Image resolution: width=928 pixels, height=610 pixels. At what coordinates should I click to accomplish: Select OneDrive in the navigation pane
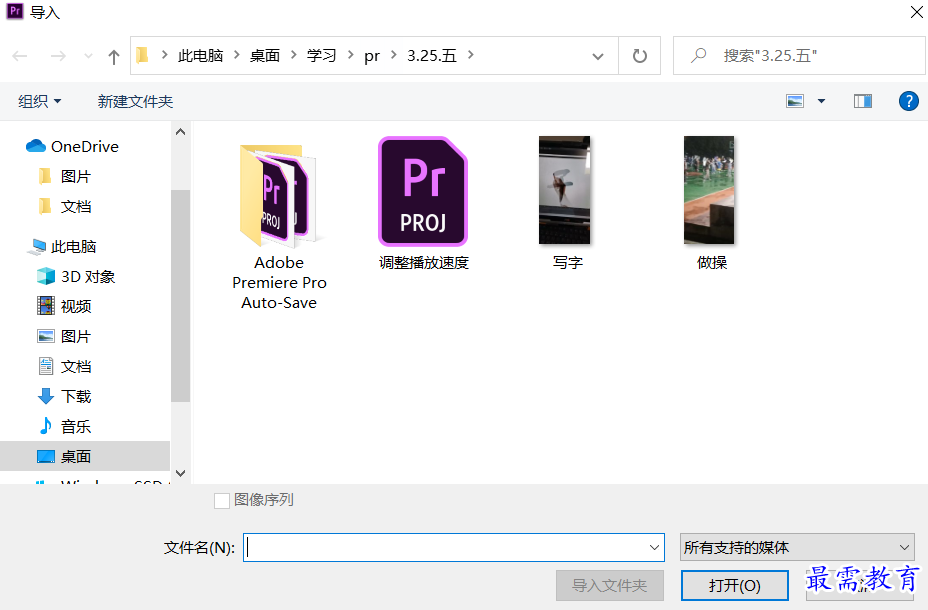point(72,146)
